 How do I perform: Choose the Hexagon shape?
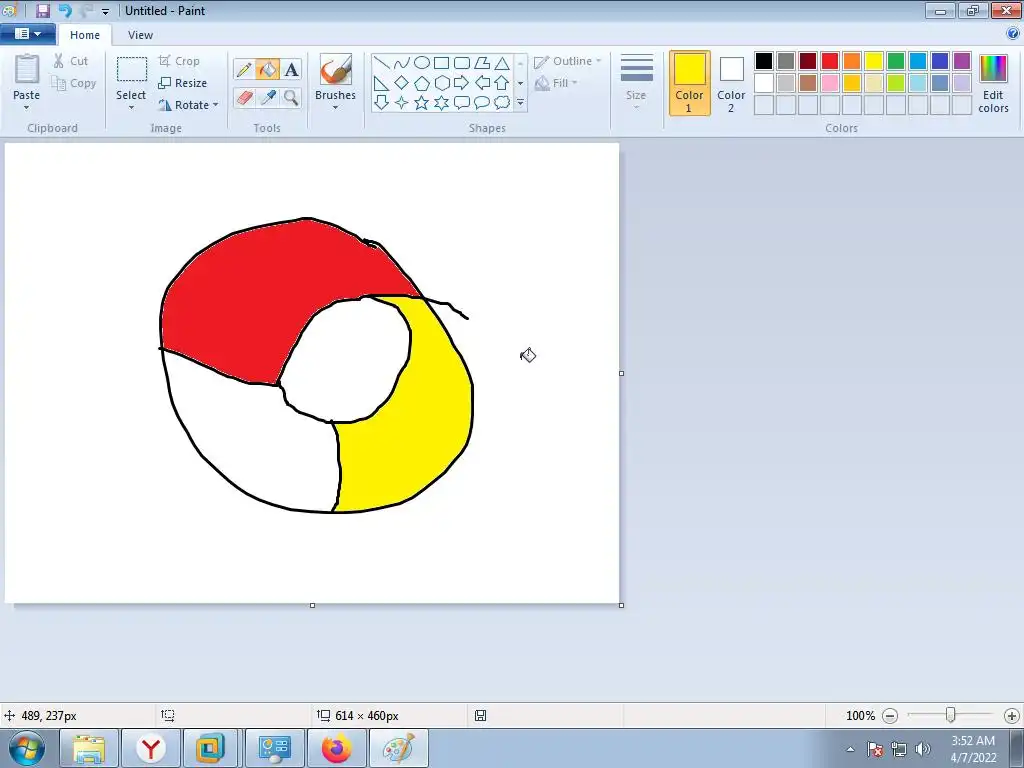click(442, 83)
